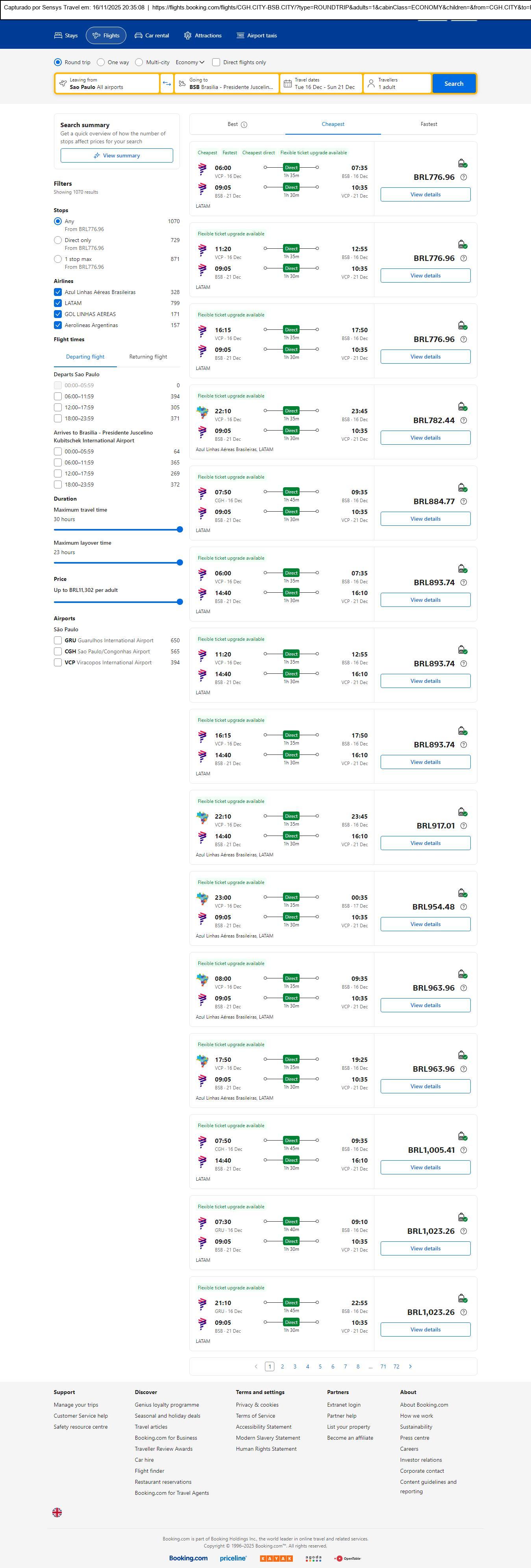Click the help icon beside BRL782.44 price
Viewport: 531px width, 1568px height.
click(x=463, y=421)
